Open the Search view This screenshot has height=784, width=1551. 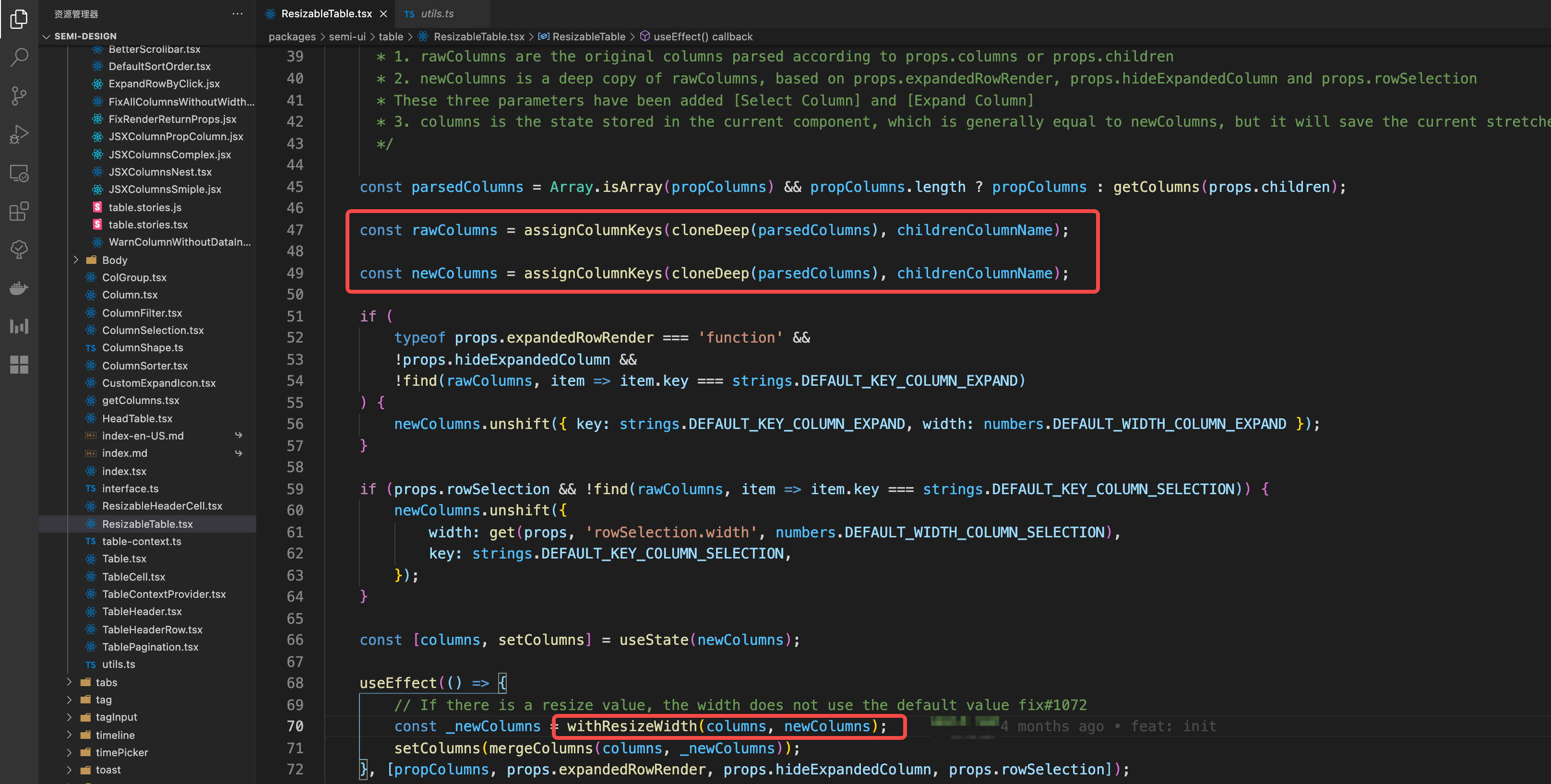(x=19, y=57)
